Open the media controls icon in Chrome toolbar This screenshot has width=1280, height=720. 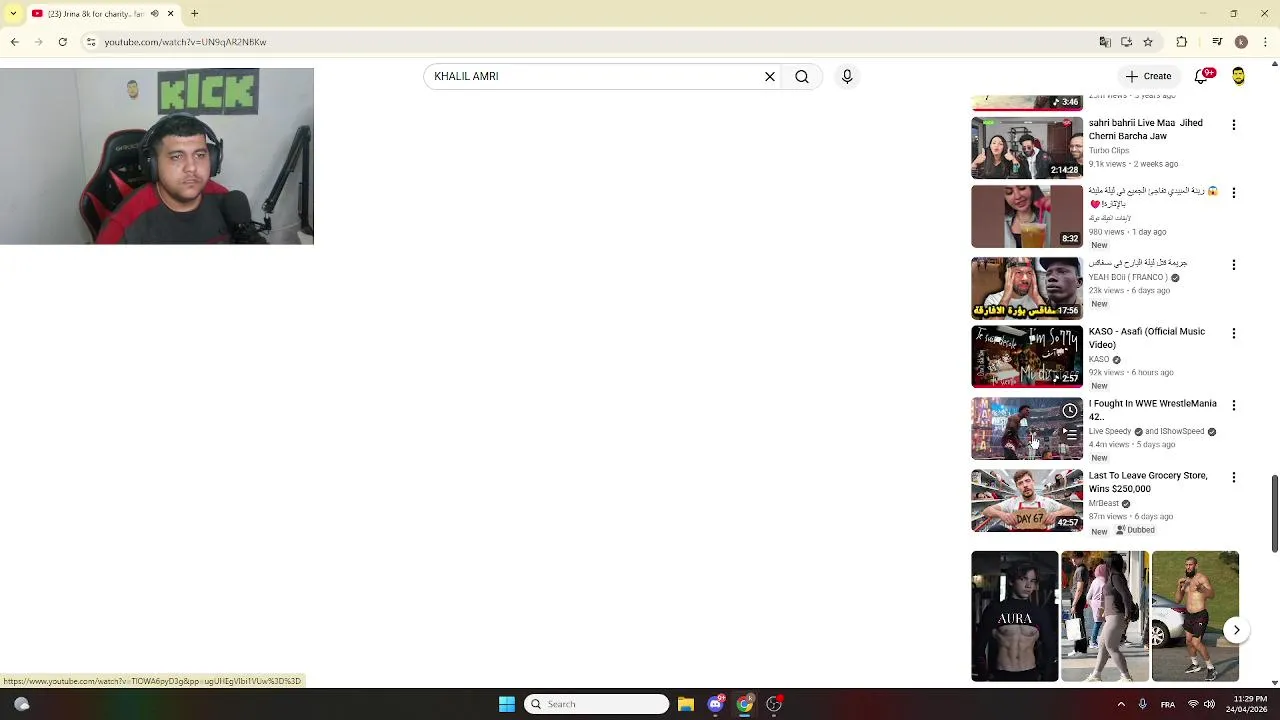click(1217, 42)
